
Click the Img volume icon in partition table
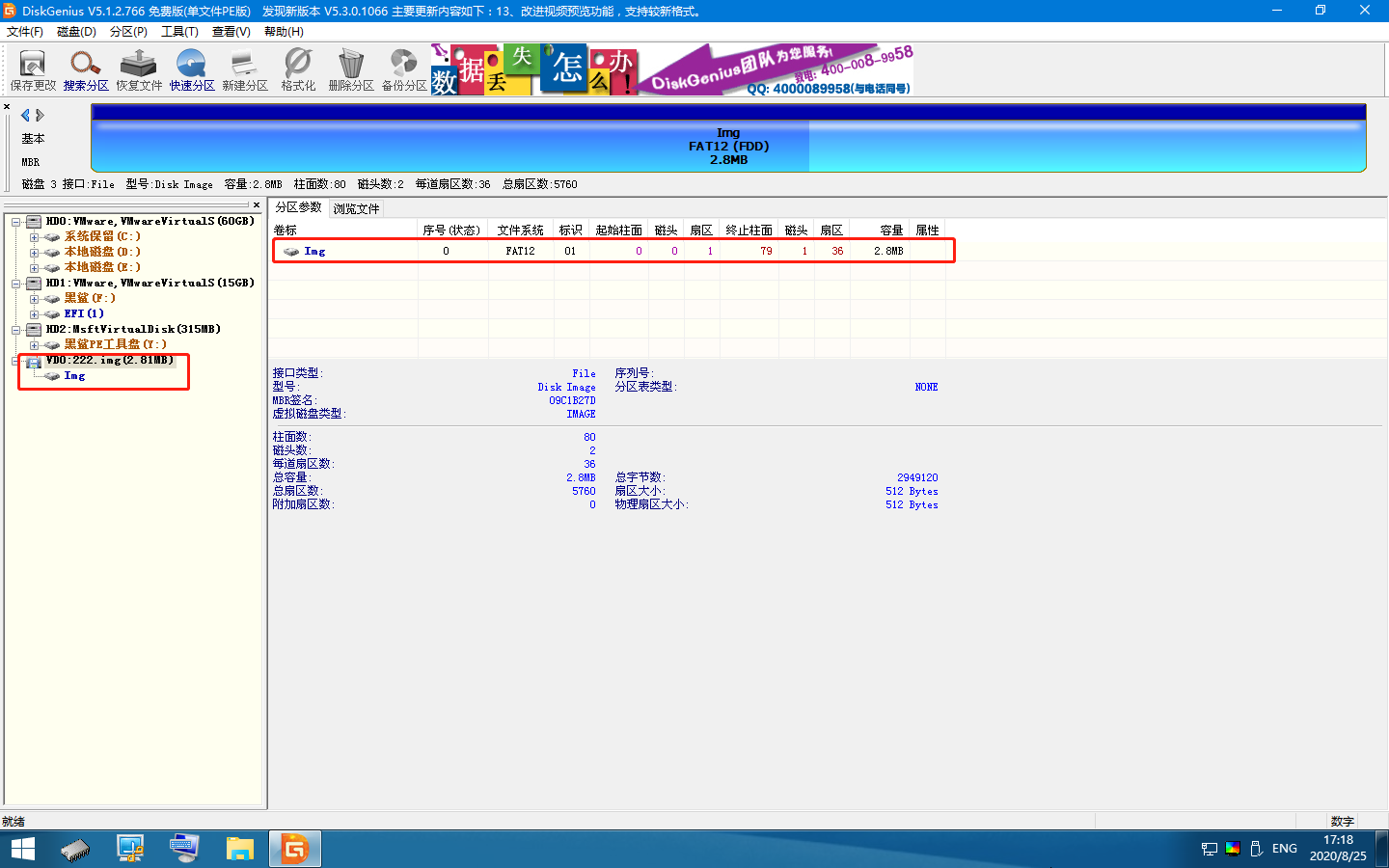pyautogui.click(x=290, y=251)
